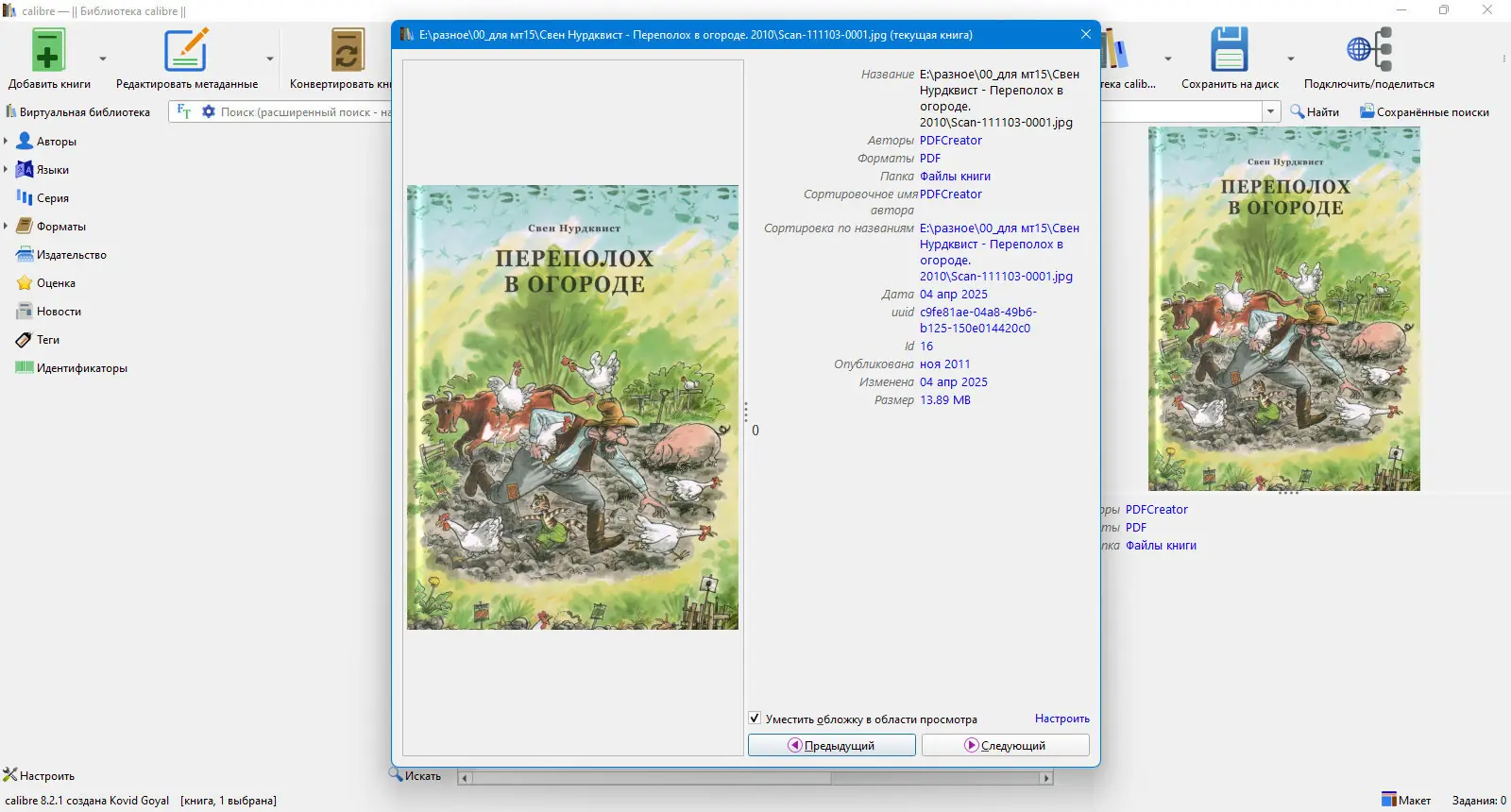Click the Настроить wrench icon
This screenshot has height=812, width=1511.
coord(10,775)
